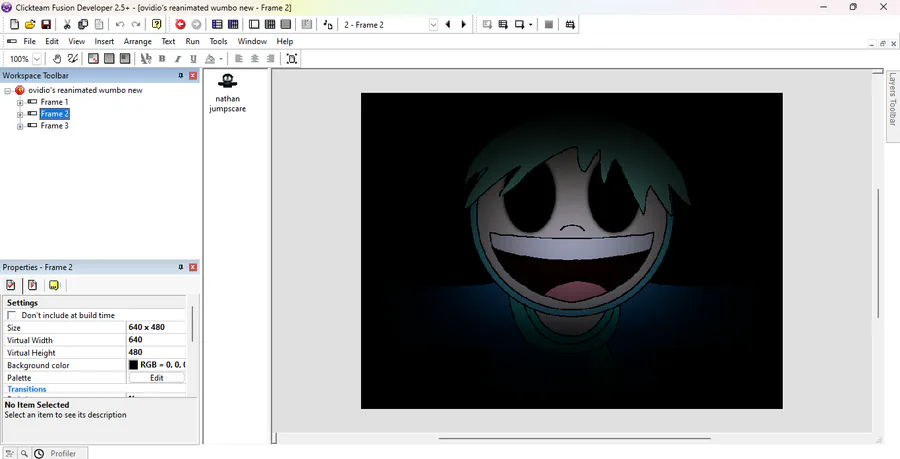Collapse the 'ovidio's reanimated wumbo new' root node

[7, 91]
